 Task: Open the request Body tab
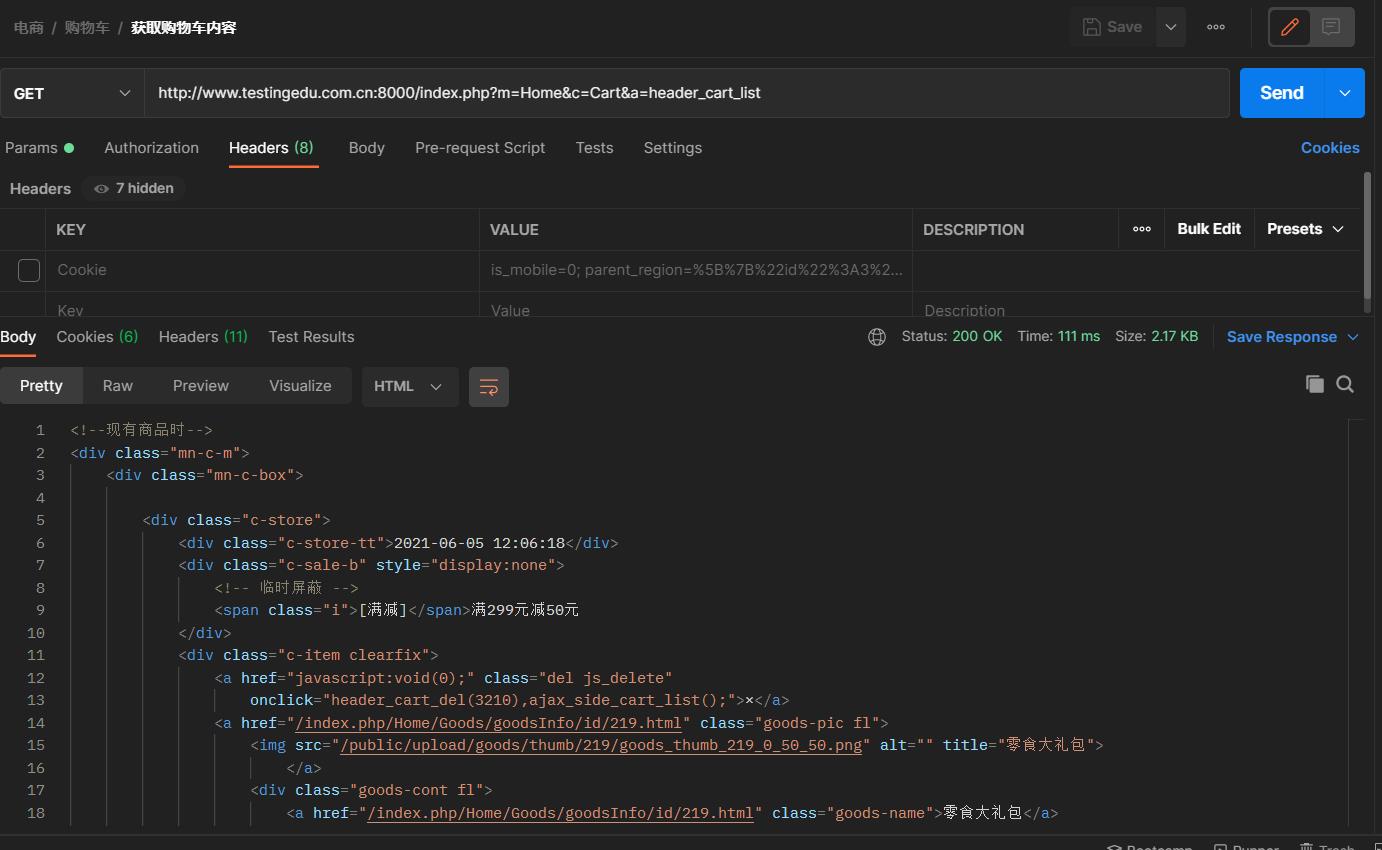(366, 148)
